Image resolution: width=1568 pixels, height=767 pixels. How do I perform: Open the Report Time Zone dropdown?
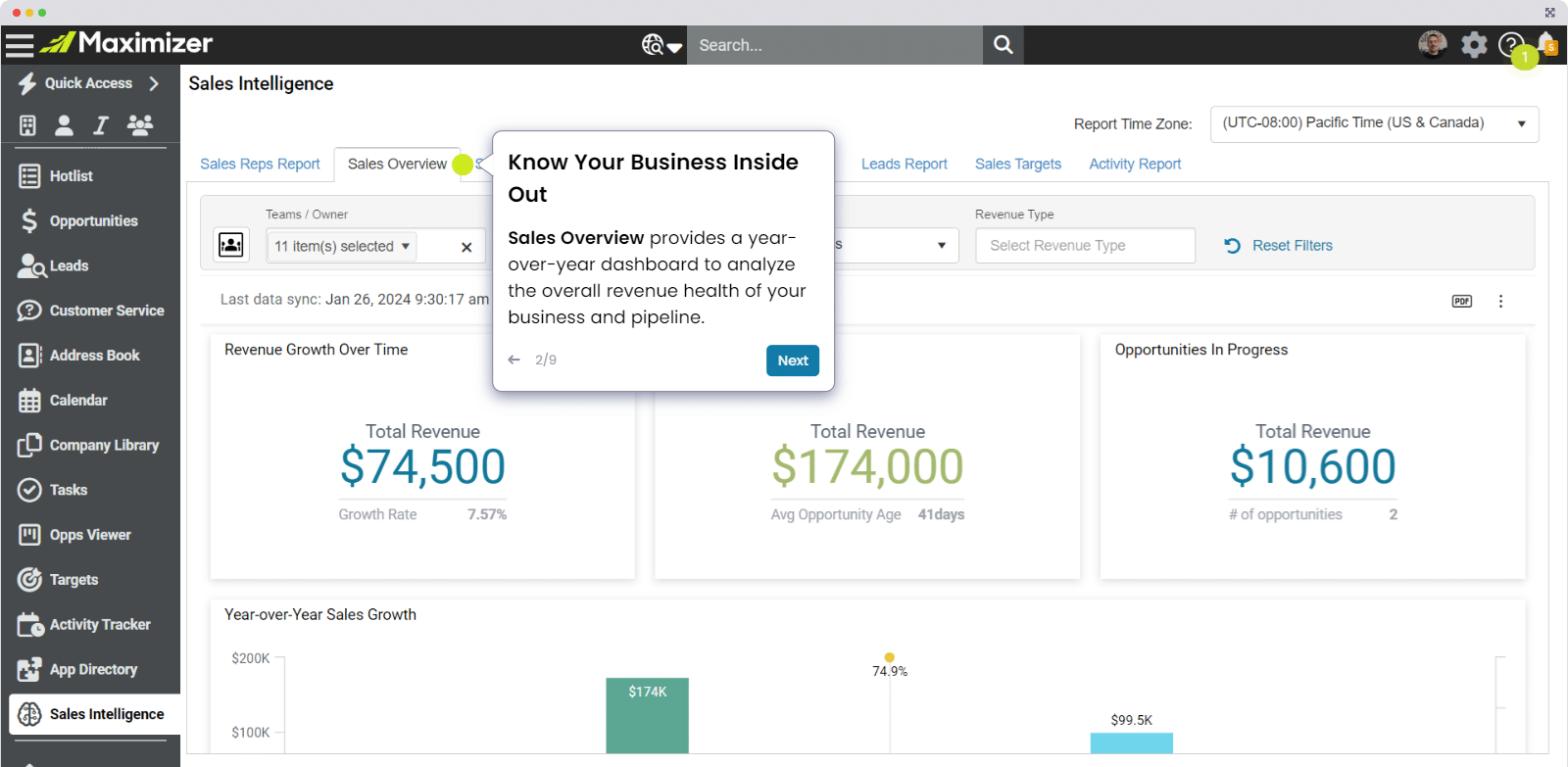[x=1374, y=123]
